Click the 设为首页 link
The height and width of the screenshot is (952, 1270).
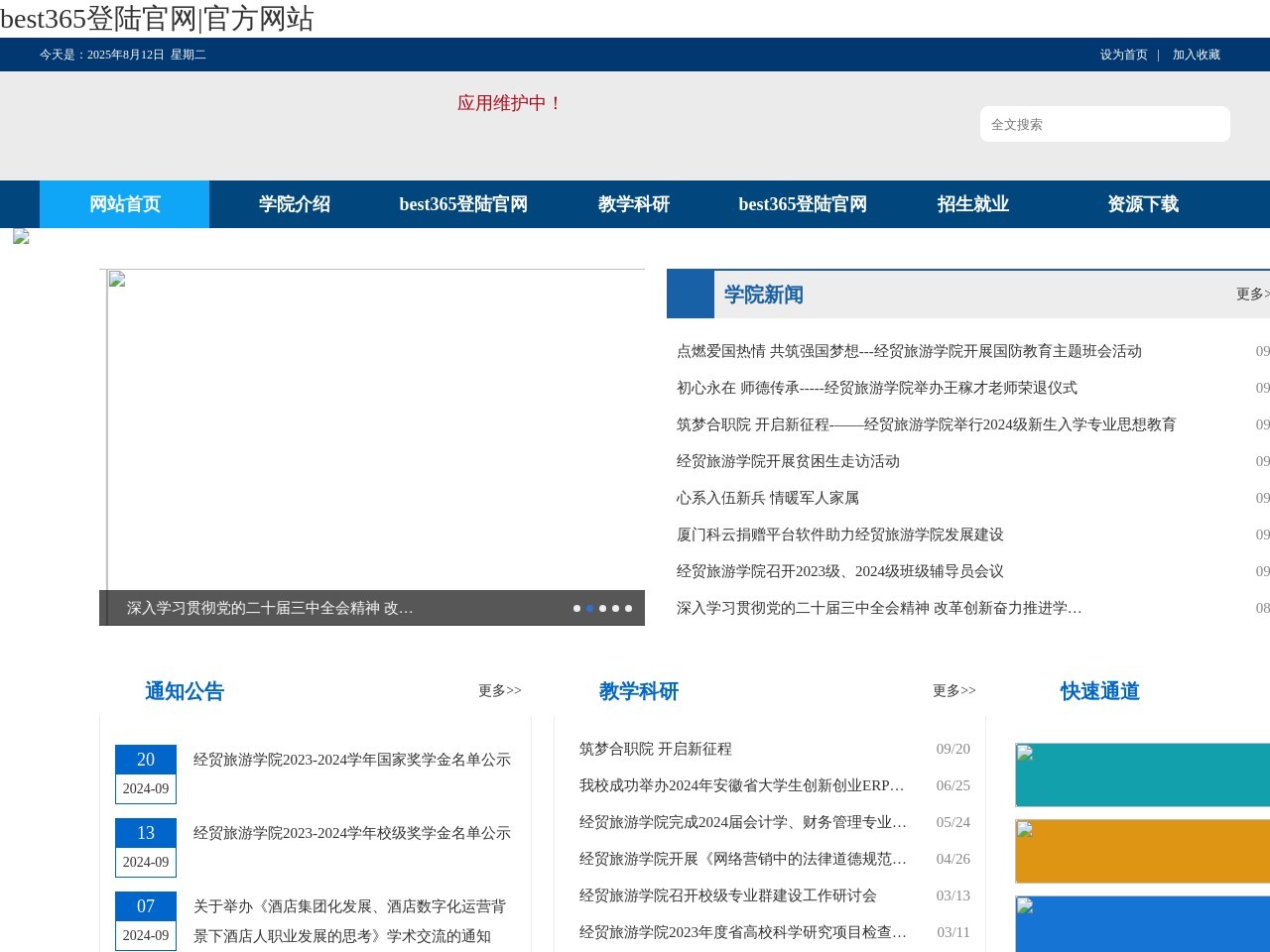[x=1121, y=55]
